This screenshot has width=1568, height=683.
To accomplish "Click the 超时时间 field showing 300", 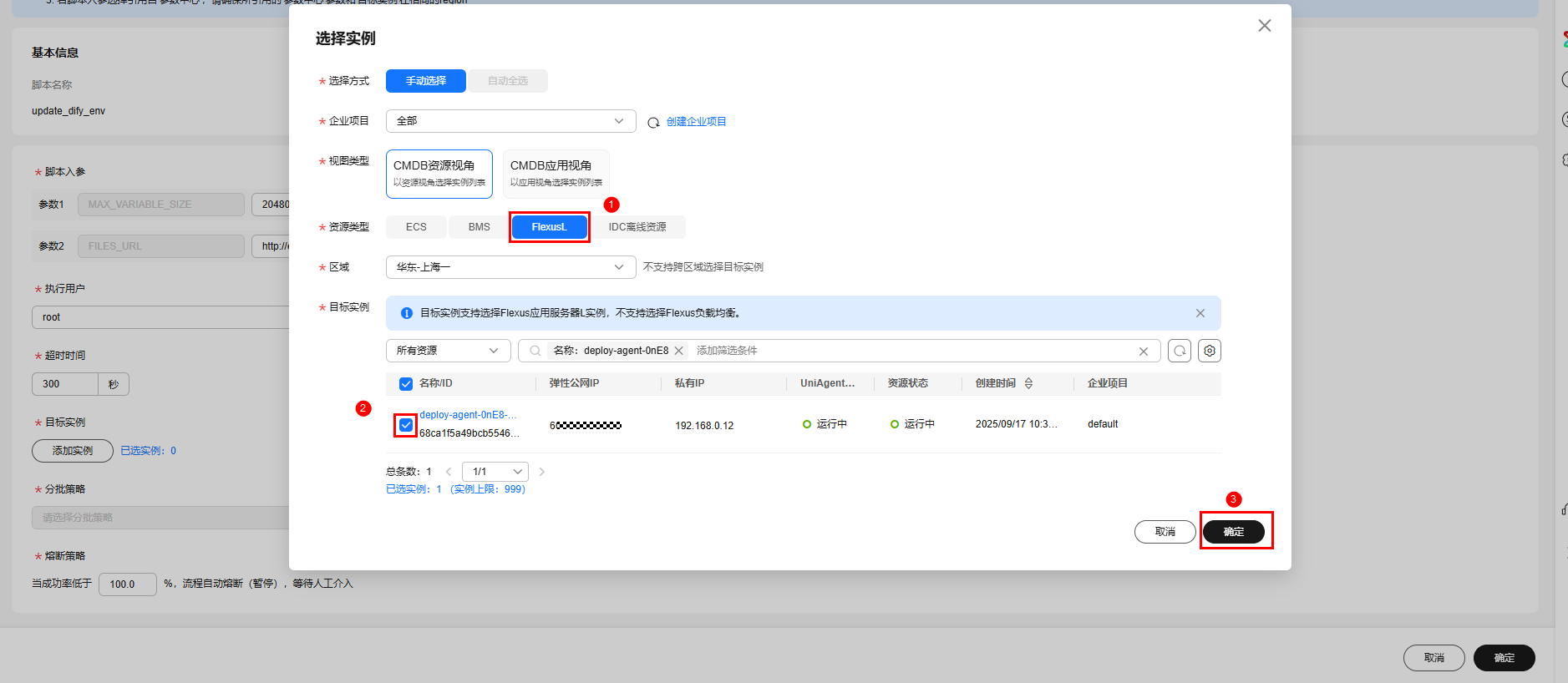I will click(65, 384).
